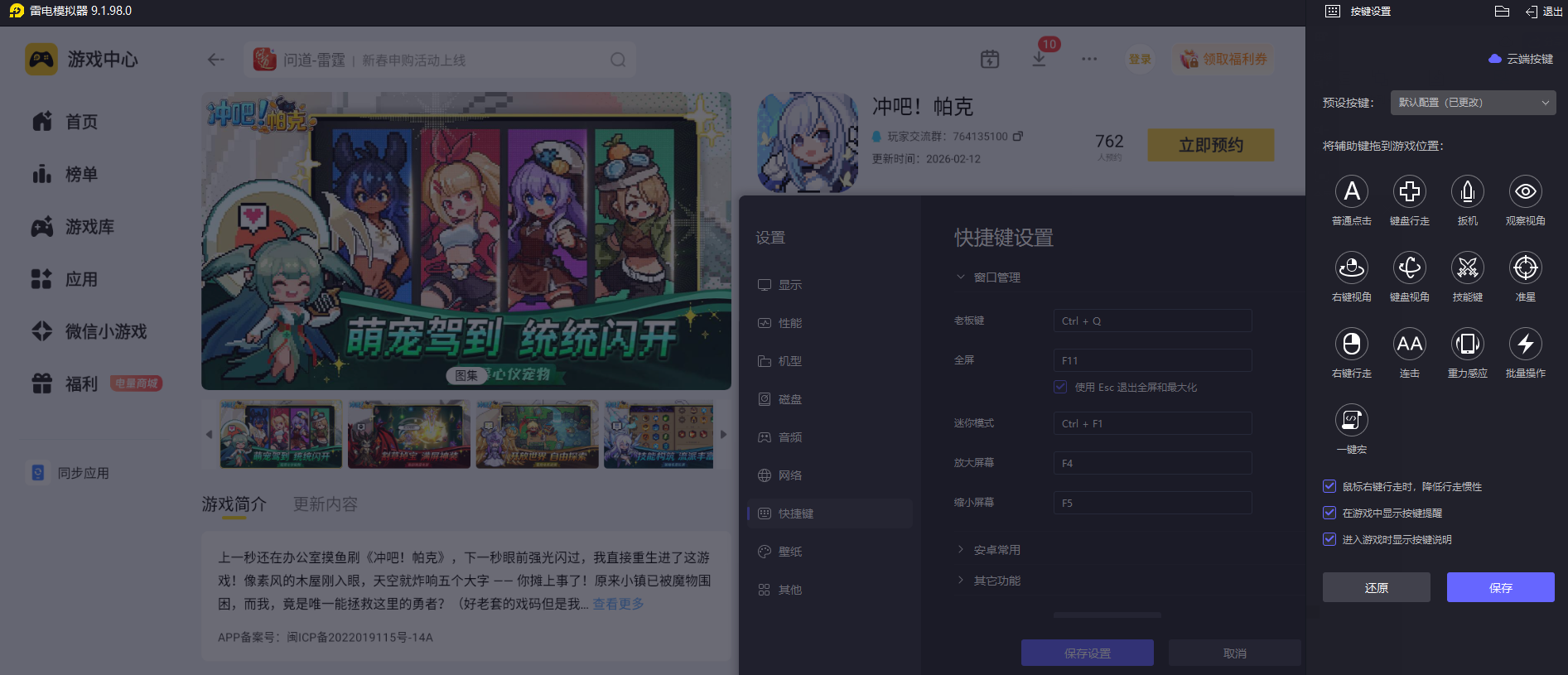Open the downloads icon with badge 10
The width and height of the screenshot is (1568, 675).
[x=1039, y=59]
